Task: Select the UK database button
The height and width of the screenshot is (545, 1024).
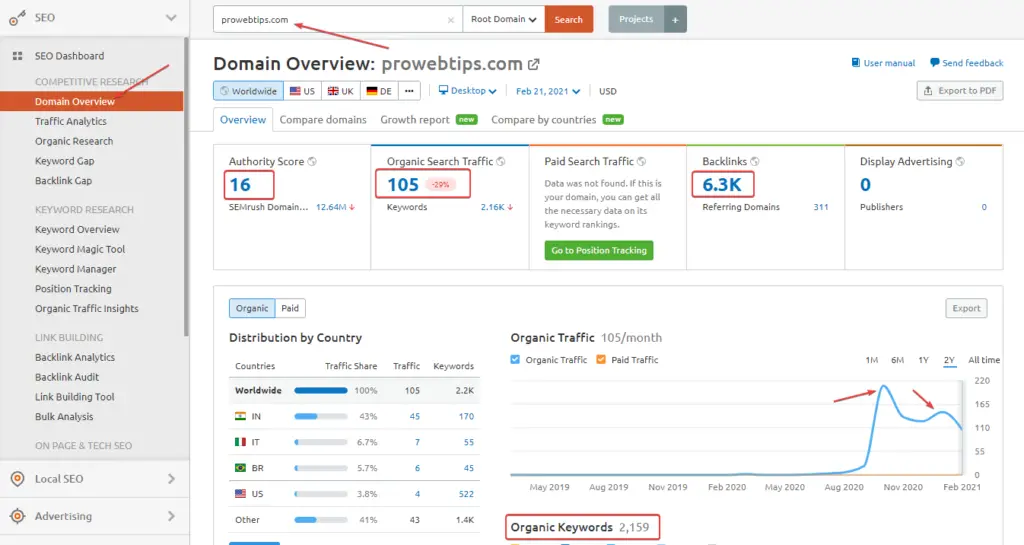Action: [x=340, y=91]
